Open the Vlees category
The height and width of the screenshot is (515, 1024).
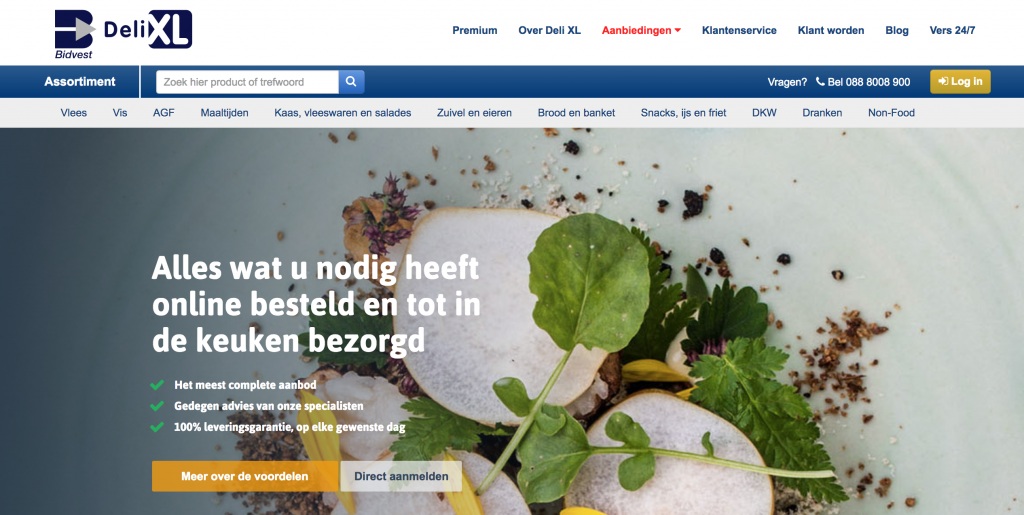[x=74, y=113]
